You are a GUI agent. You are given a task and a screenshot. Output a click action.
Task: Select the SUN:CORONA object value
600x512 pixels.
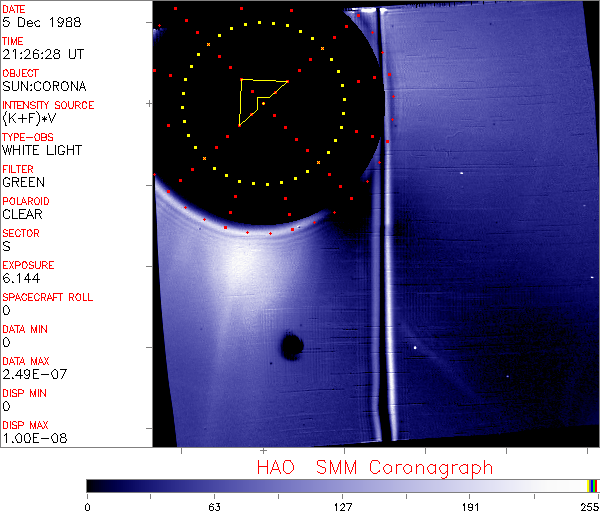pyautogui.click(x=45, y=87)
